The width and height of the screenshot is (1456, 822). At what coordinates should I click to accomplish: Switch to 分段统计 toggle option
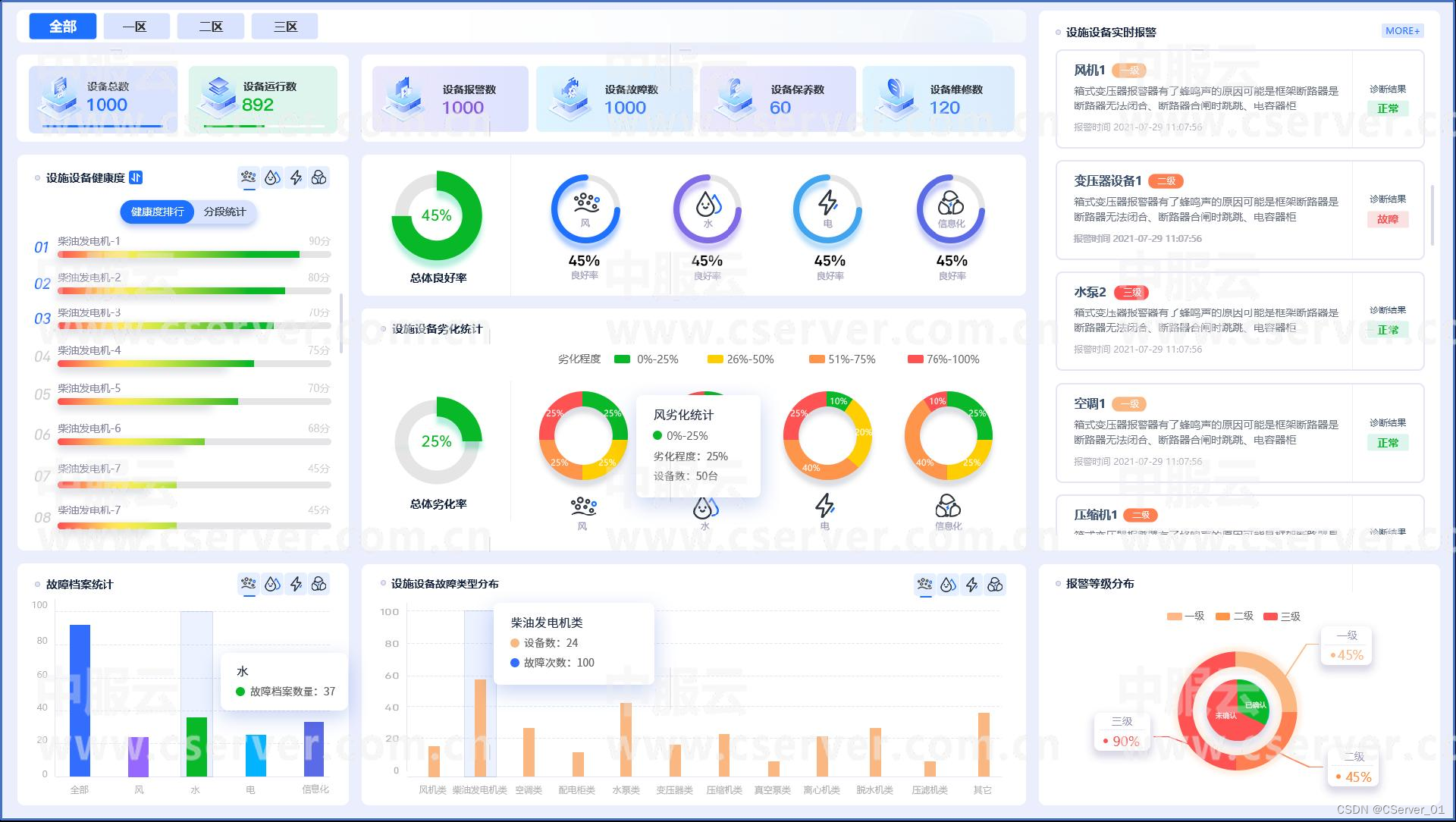click(x=224, y=212)
